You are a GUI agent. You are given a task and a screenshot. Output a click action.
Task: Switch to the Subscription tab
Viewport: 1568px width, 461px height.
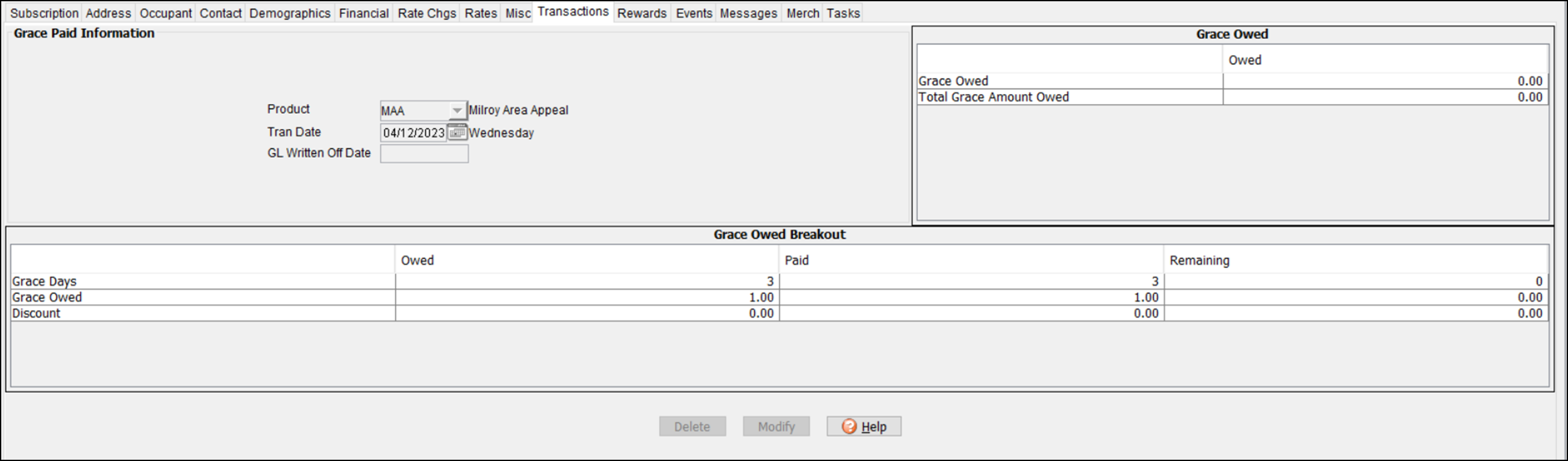[x=44, y=13]
